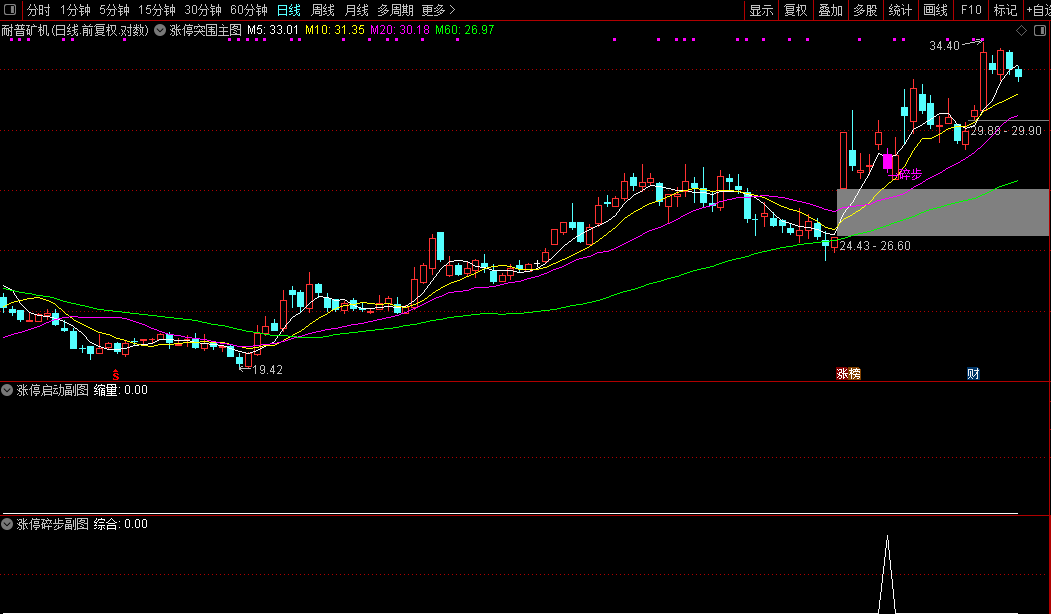The height and width of the screenshot is (614, 1051).
Task: Click the 29.88 - 29.90 range label
Action: tap(1006, 131)
